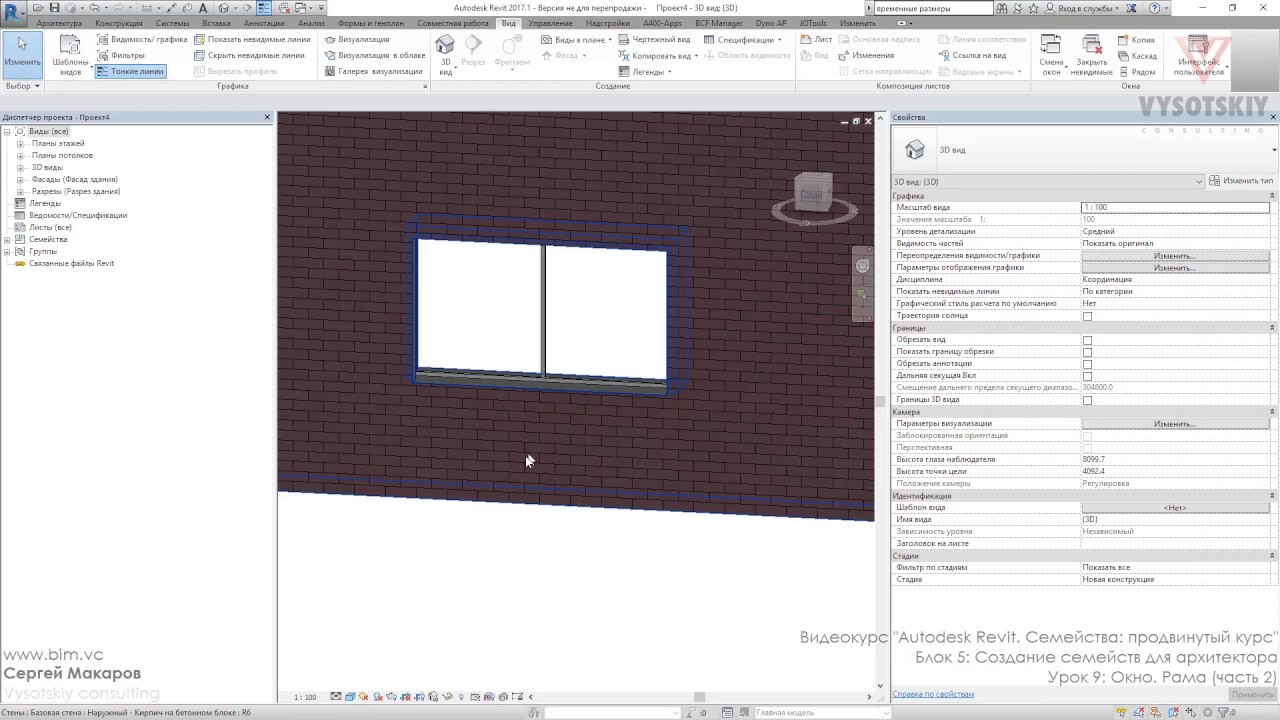1280x720 pixels.
Task: Toggle Thin Lines (Тонкие линии)
Action: [x=130, y=72]
